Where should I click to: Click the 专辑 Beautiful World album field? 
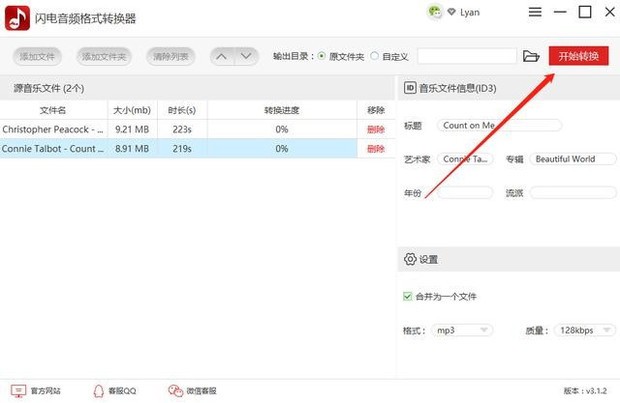[572, 159]
